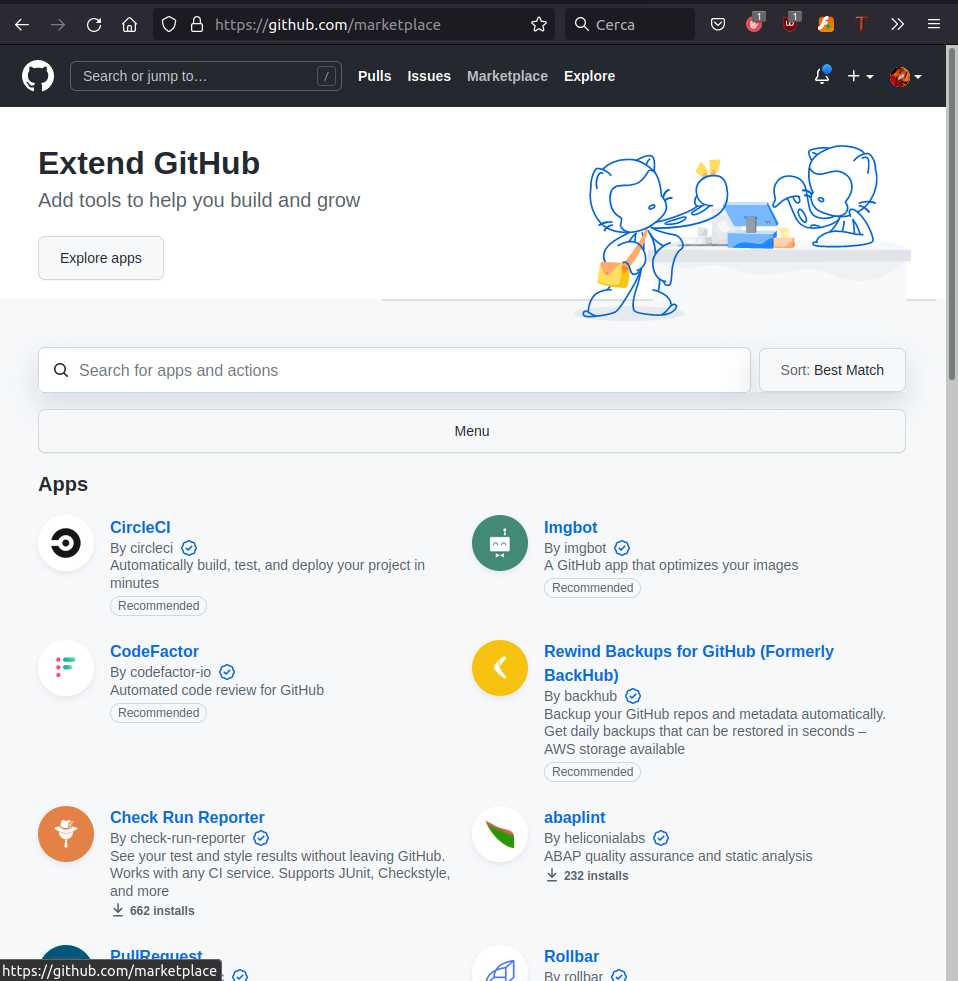Open the CodeFactor app logo
This screenshot has width=958, height=981.
[66, 668]
